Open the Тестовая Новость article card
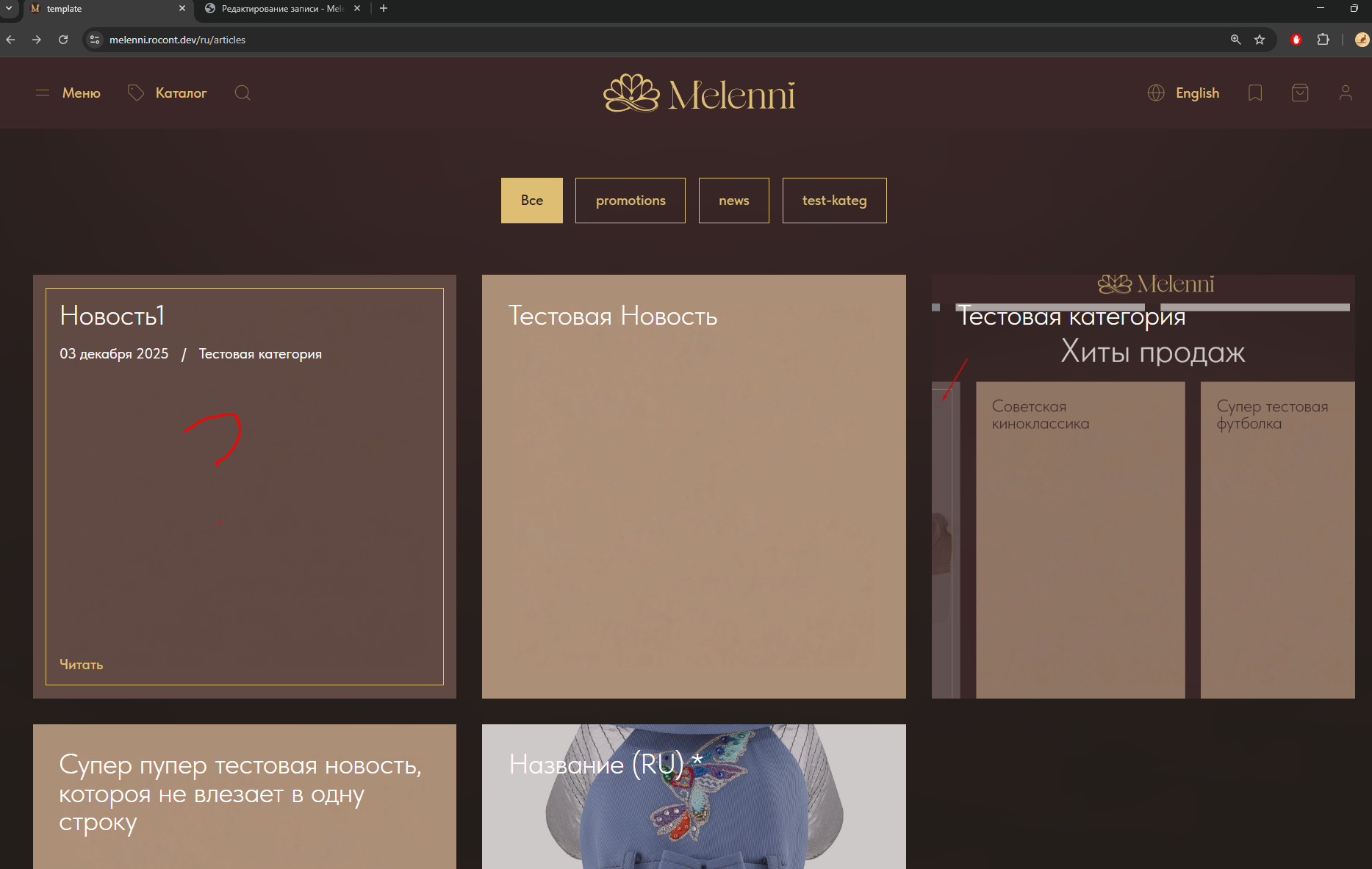1372x869 pixels. (693, 486)
